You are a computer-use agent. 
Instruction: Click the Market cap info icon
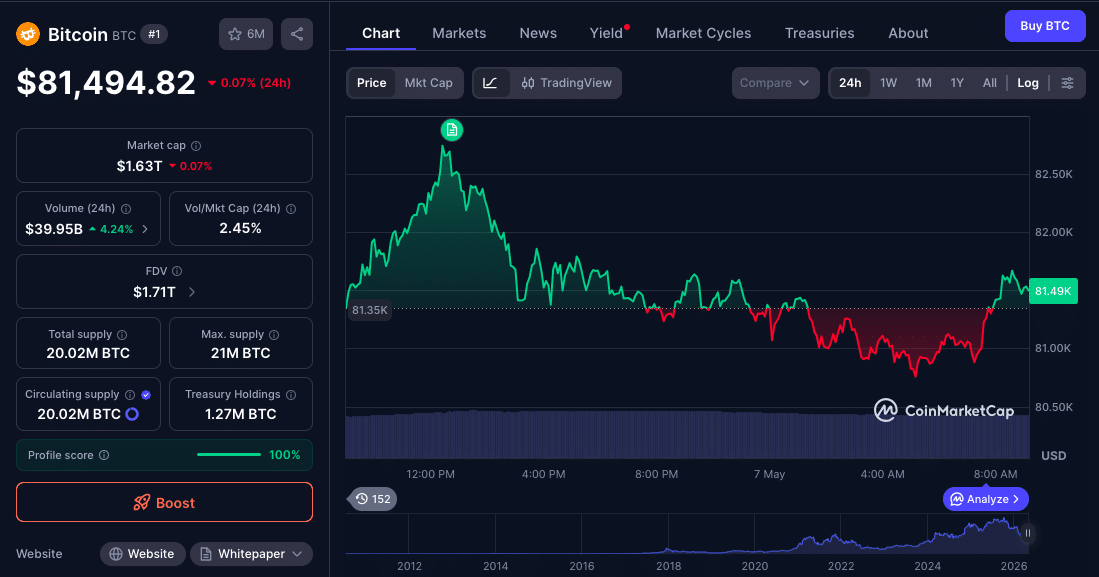click(x=196, y=146)
